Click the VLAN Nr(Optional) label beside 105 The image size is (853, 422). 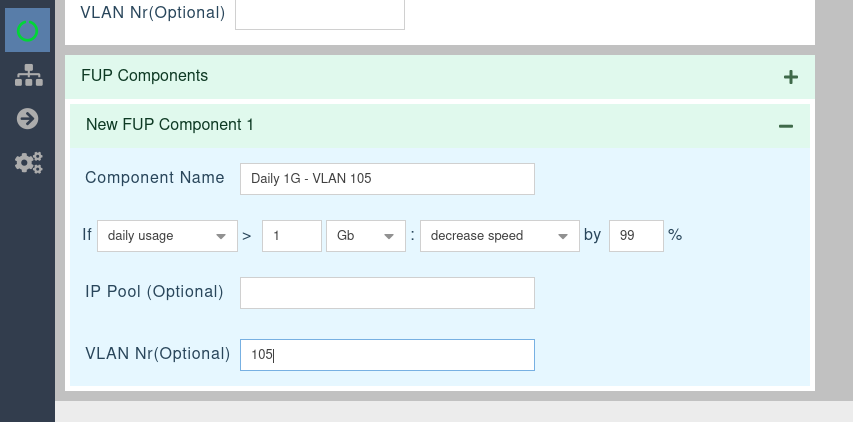pos(157,354)
